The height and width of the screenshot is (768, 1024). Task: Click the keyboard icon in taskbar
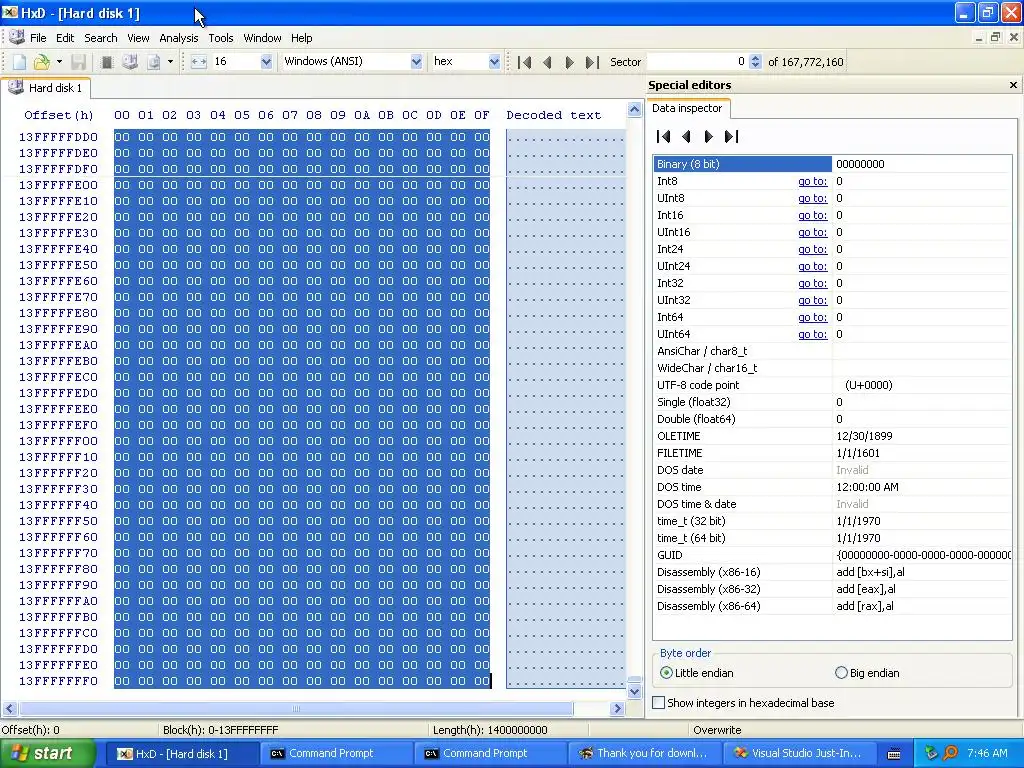894,754
